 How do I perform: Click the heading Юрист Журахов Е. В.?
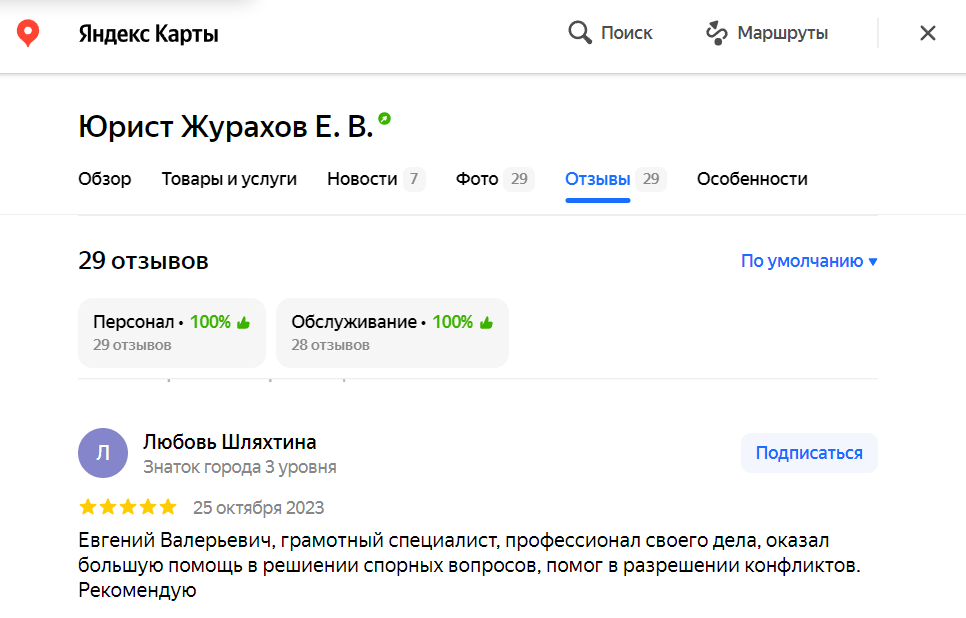click(225, 127)
